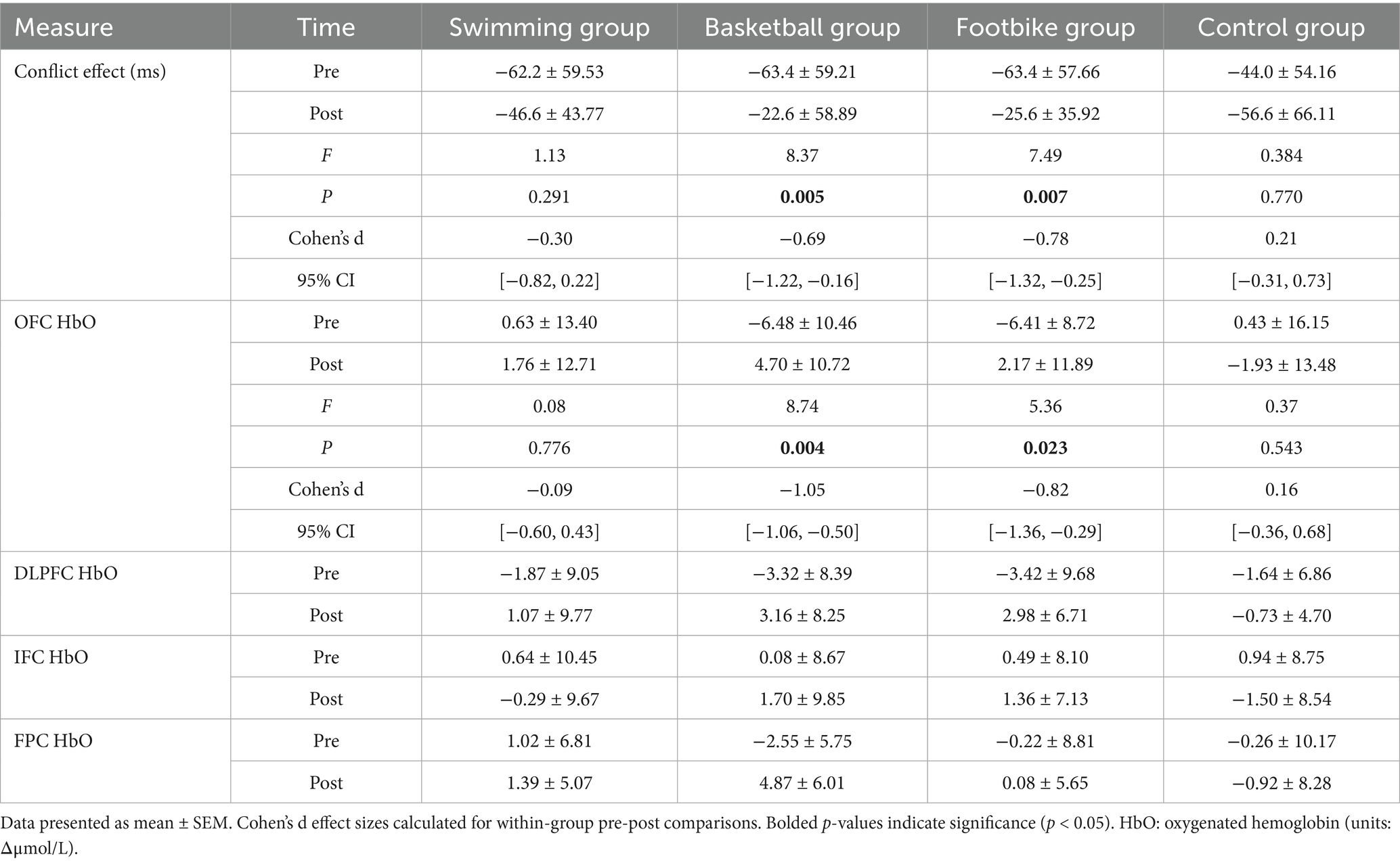The height and width of the screenshot is (865, 1400).
Task: Click bolded p-value 0.007 for Footbike
Action: coord(1045,197)
